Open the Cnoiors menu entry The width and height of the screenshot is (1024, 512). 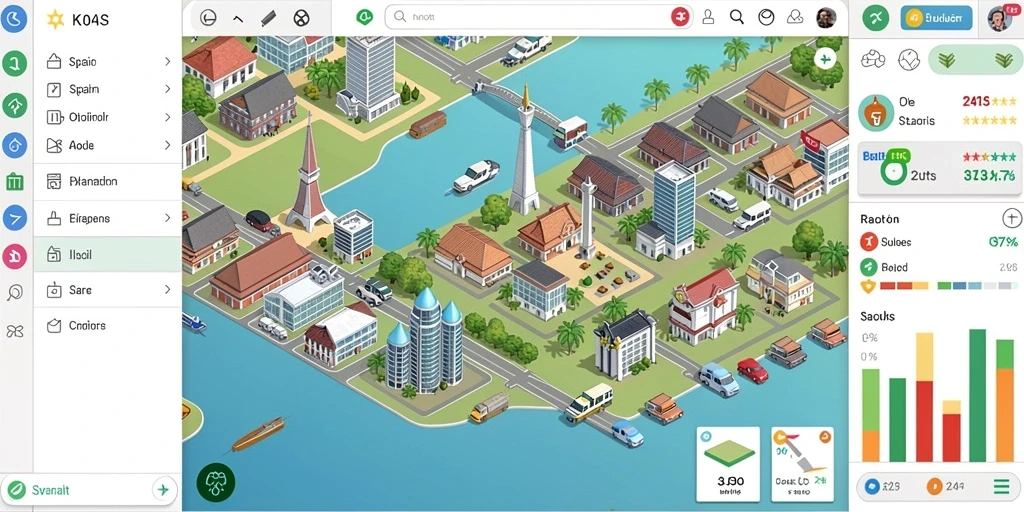(x=108, y=325)
